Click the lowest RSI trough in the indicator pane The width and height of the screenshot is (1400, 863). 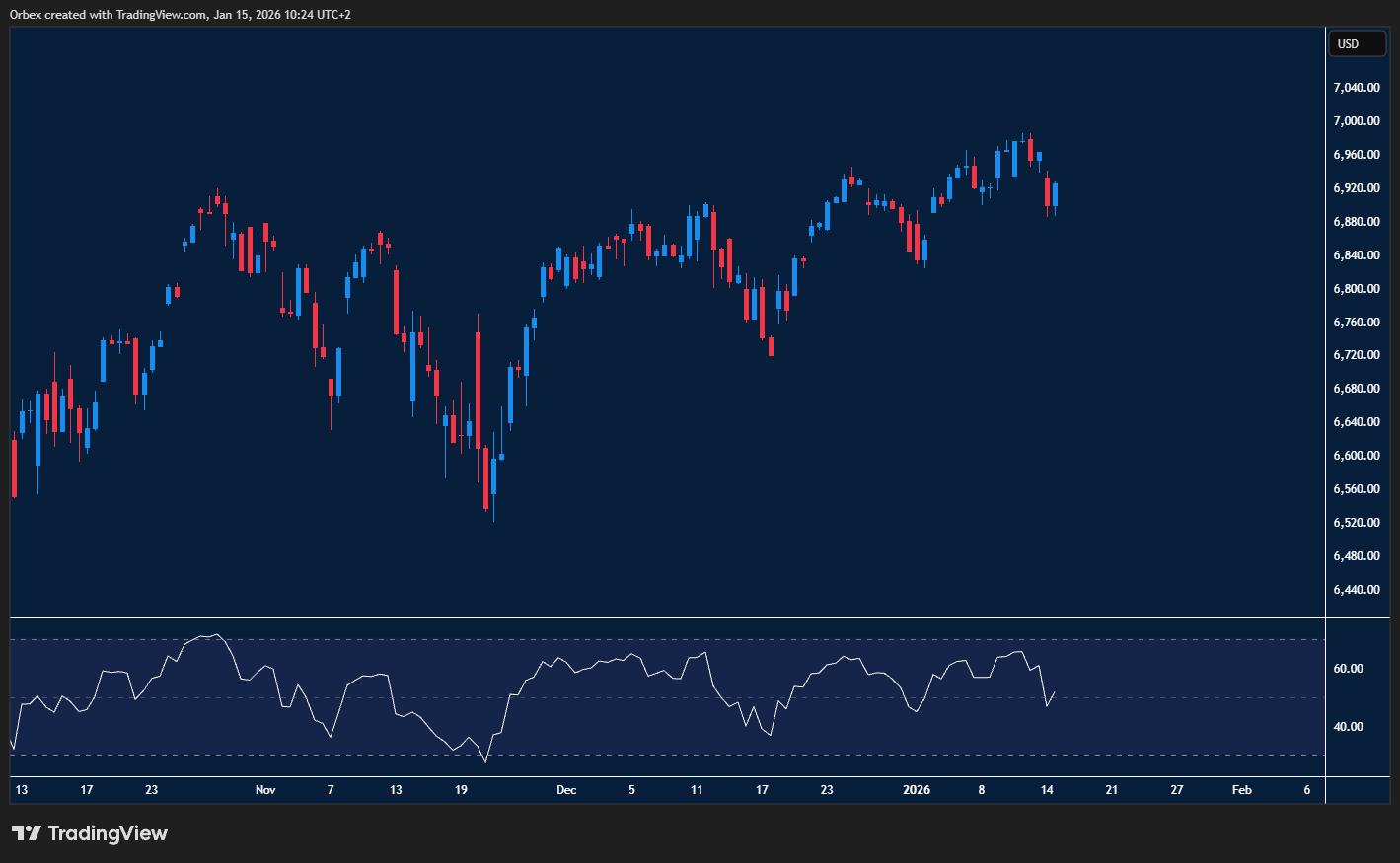(485, 761)
